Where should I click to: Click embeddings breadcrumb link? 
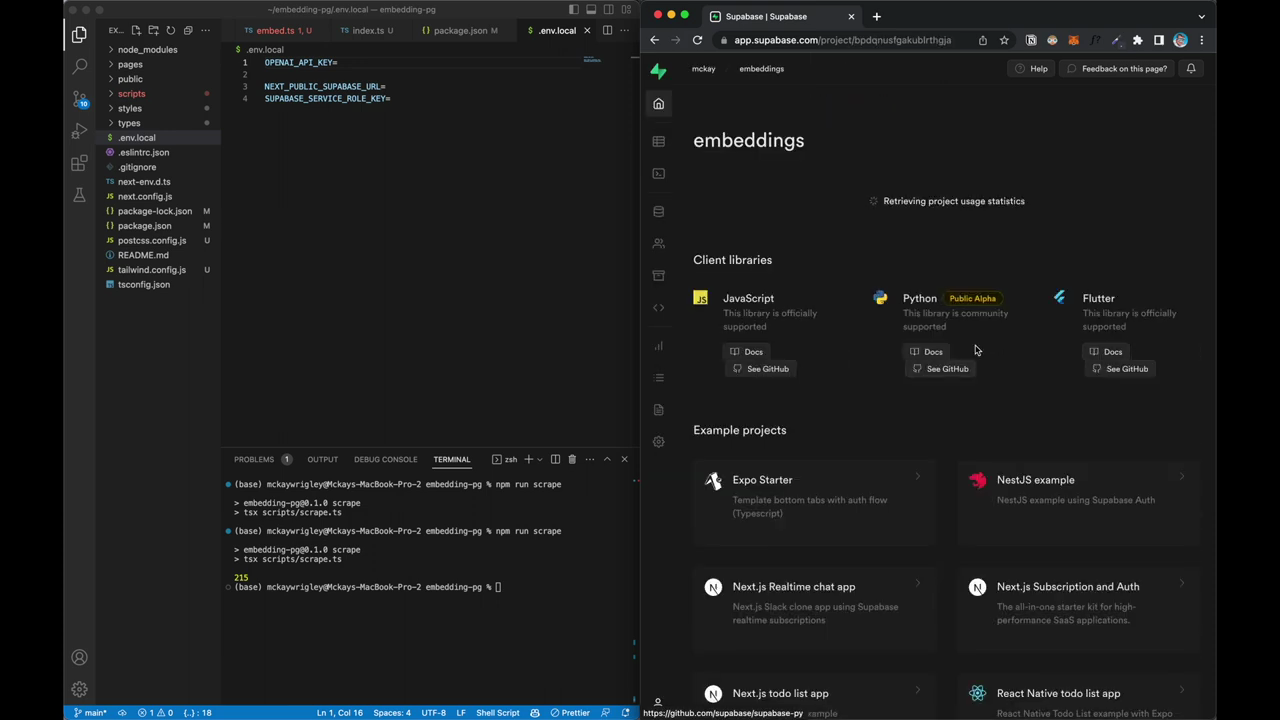tap(761, 69)
